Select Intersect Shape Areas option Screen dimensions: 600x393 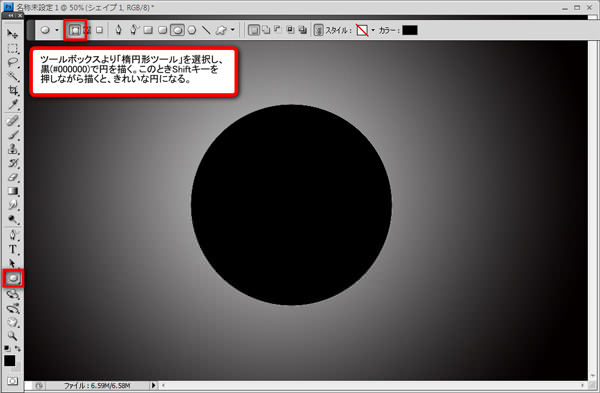pos(290,30)
